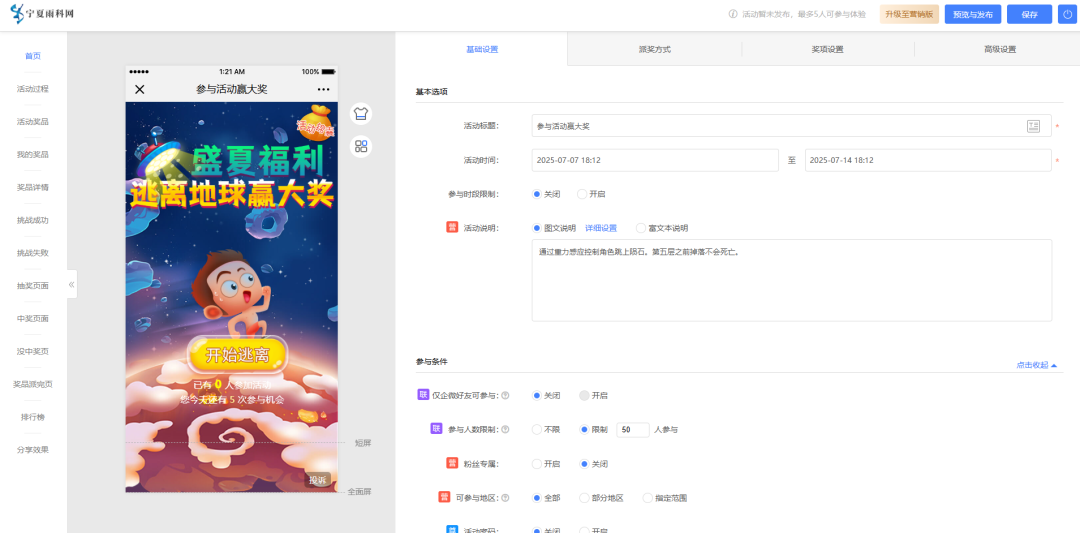Open 奖品派完页 in the left sidebar
This screenshot has height=533, width=1080.
33,384
